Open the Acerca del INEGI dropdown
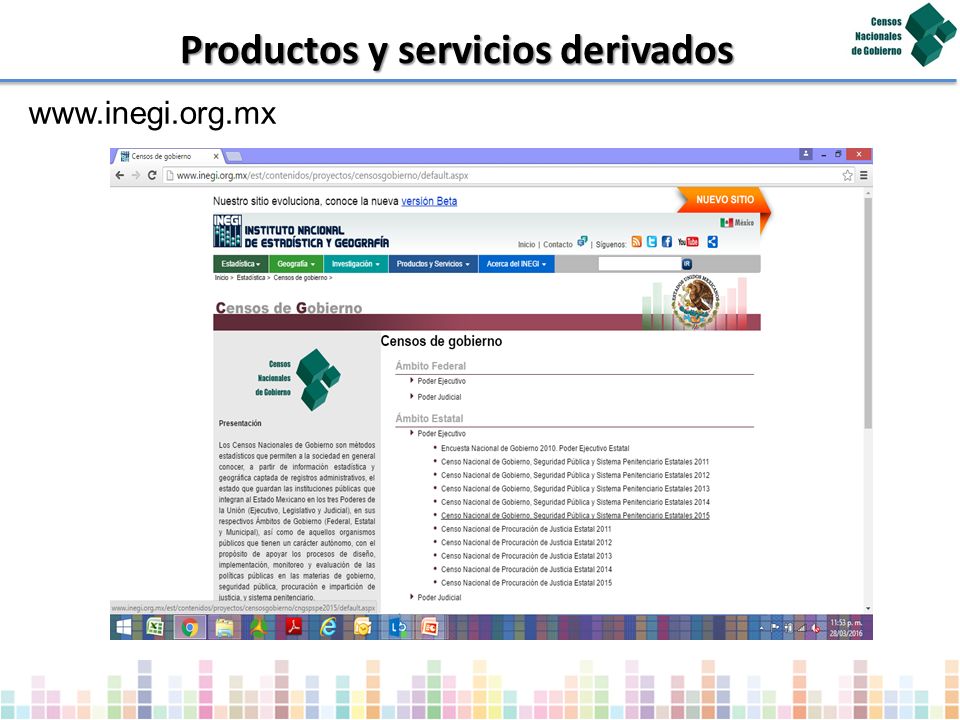The height and width of the screenshot is (720, 960). click(x=516, y=264)
